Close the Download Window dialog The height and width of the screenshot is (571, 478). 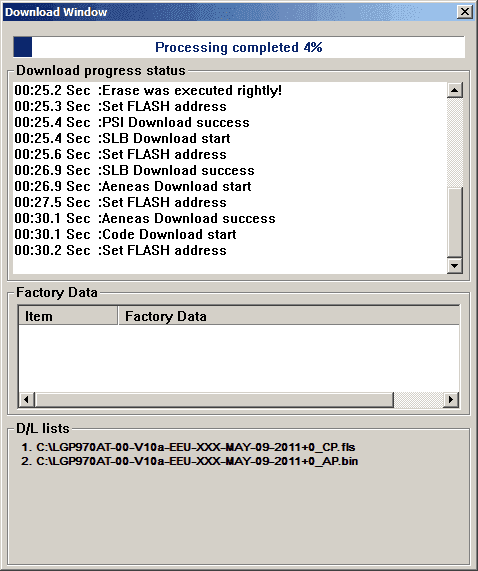coord(465,12)
